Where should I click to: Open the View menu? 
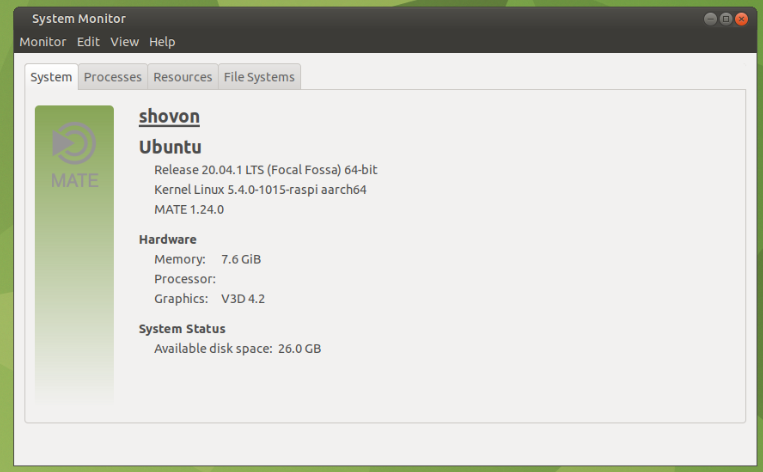pos(125,42)
